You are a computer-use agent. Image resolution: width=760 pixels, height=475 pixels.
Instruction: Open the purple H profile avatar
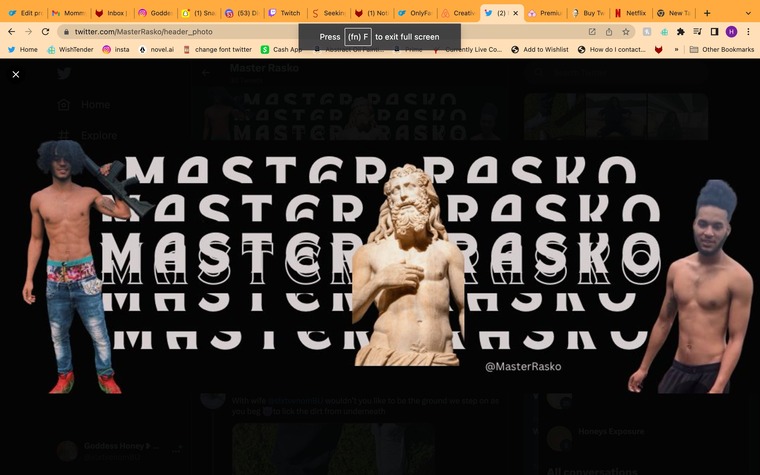pyautogui.click(x=731, y=32)
